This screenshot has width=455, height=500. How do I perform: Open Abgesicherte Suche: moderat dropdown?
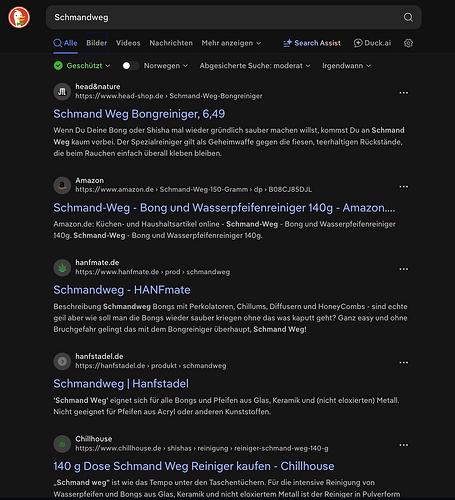[x=255, y=66]
